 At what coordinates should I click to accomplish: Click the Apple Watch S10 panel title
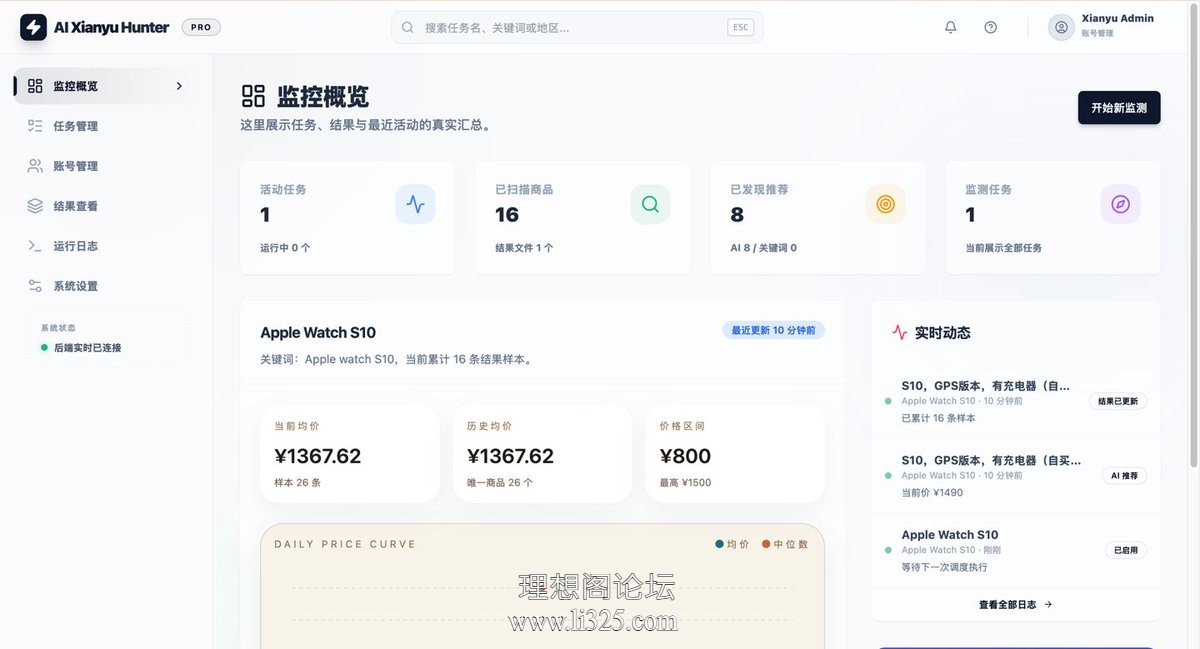tap(318, 333)
